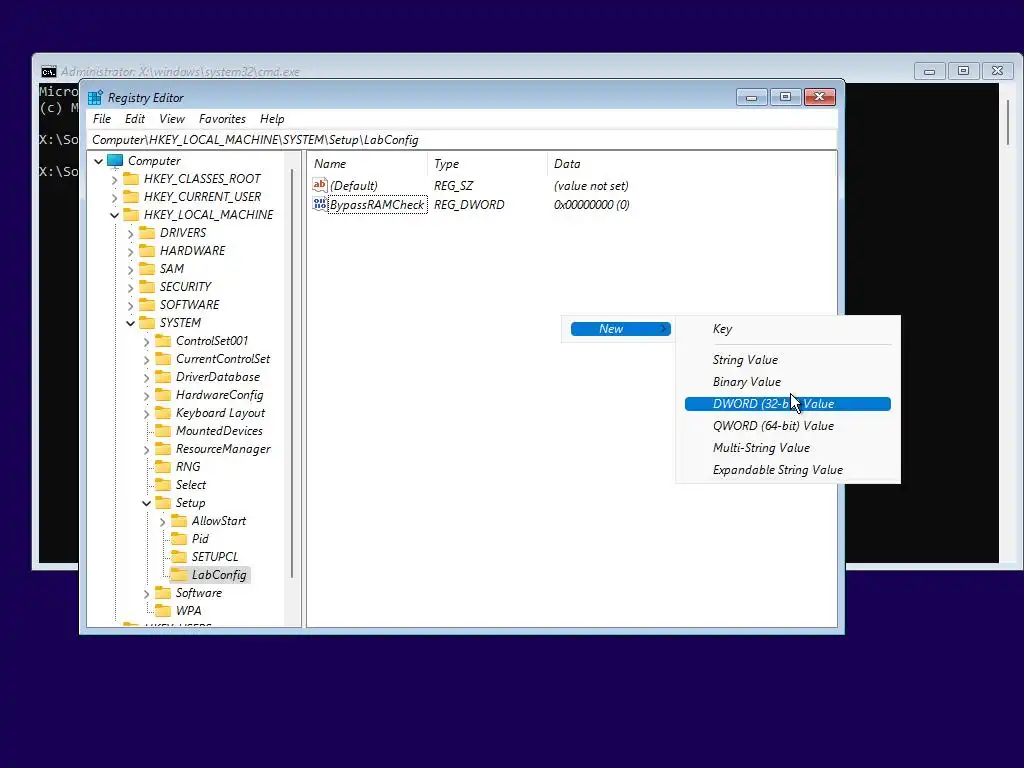Click the HARDWARE folder icon
The width and height of the screenshot is (1024, 768).
(x=148, y=251)
